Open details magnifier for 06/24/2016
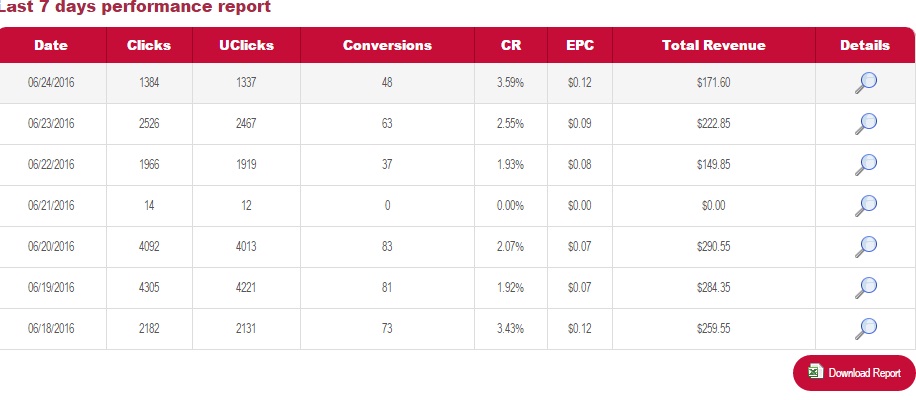Viewport: 916px width, 400px height. (x=866, y=82)
